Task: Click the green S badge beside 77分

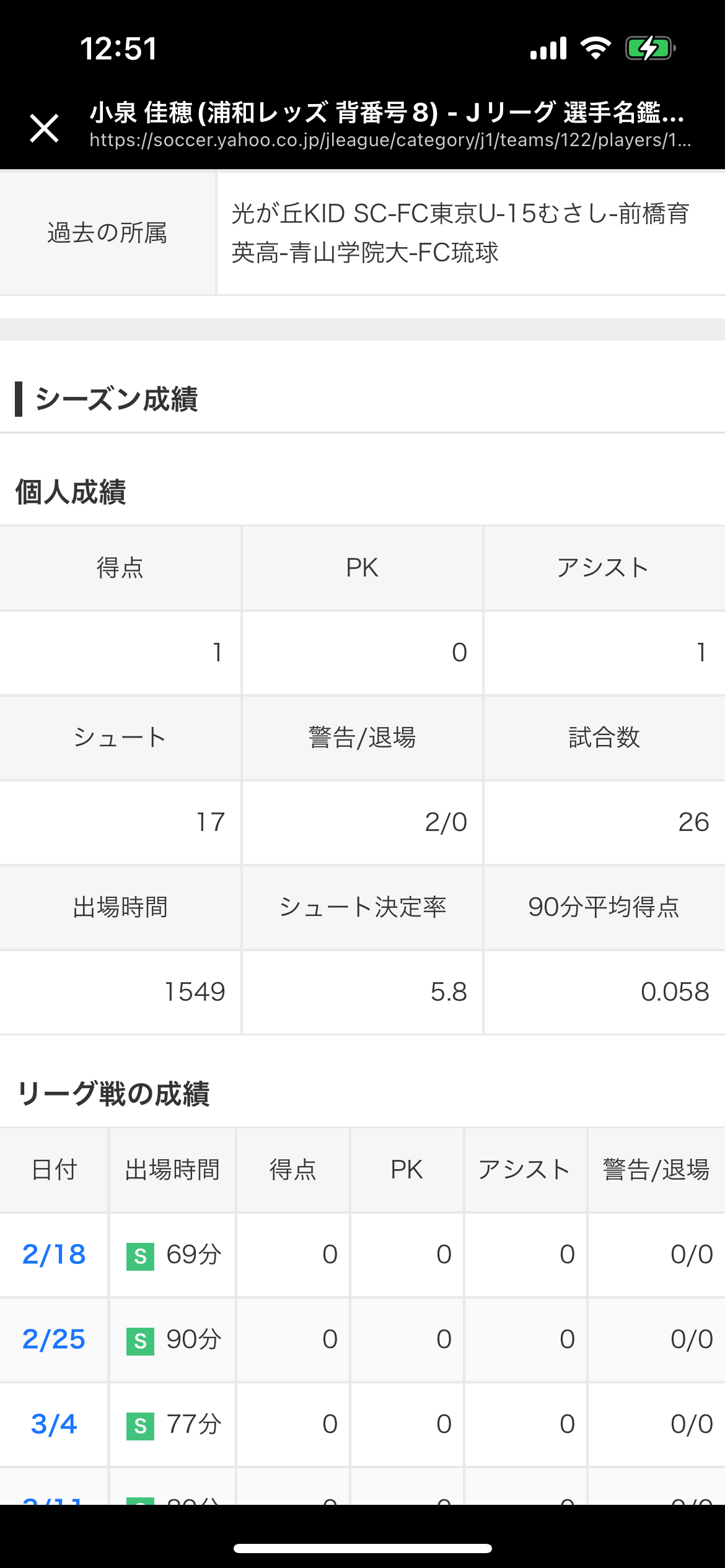Action: pos(140,1426)
